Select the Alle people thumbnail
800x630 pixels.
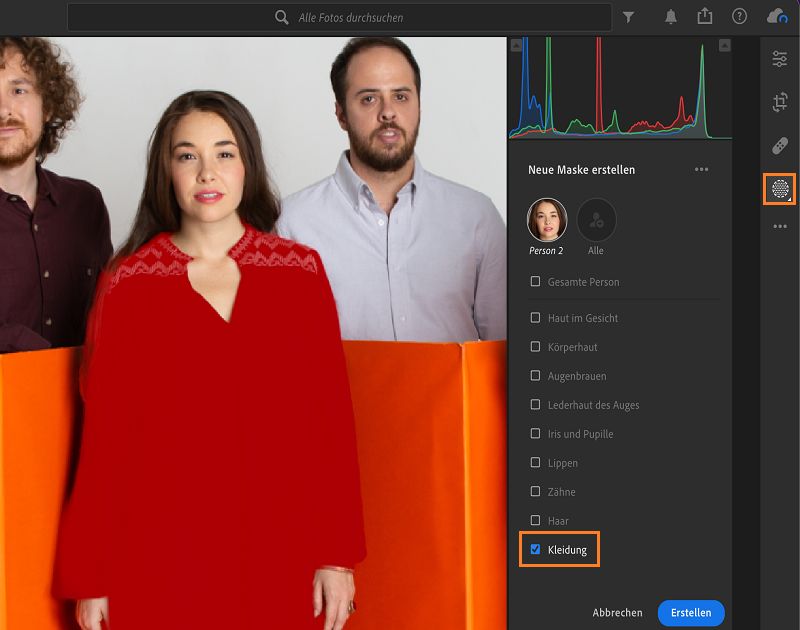click(596, 220)
